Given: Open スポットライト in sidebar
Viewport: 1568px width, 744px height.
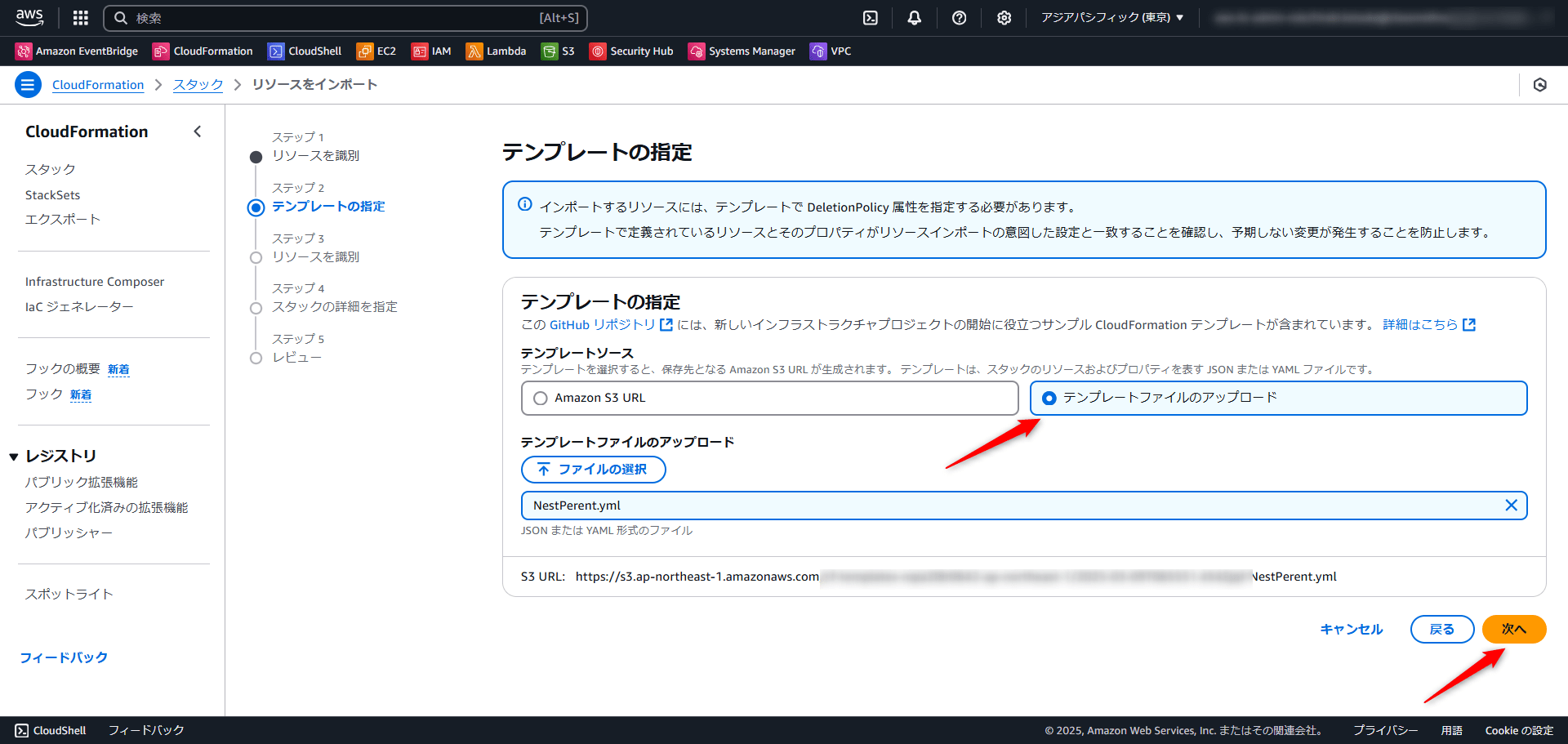Looking at the screenshot, I should click(69, 594).
